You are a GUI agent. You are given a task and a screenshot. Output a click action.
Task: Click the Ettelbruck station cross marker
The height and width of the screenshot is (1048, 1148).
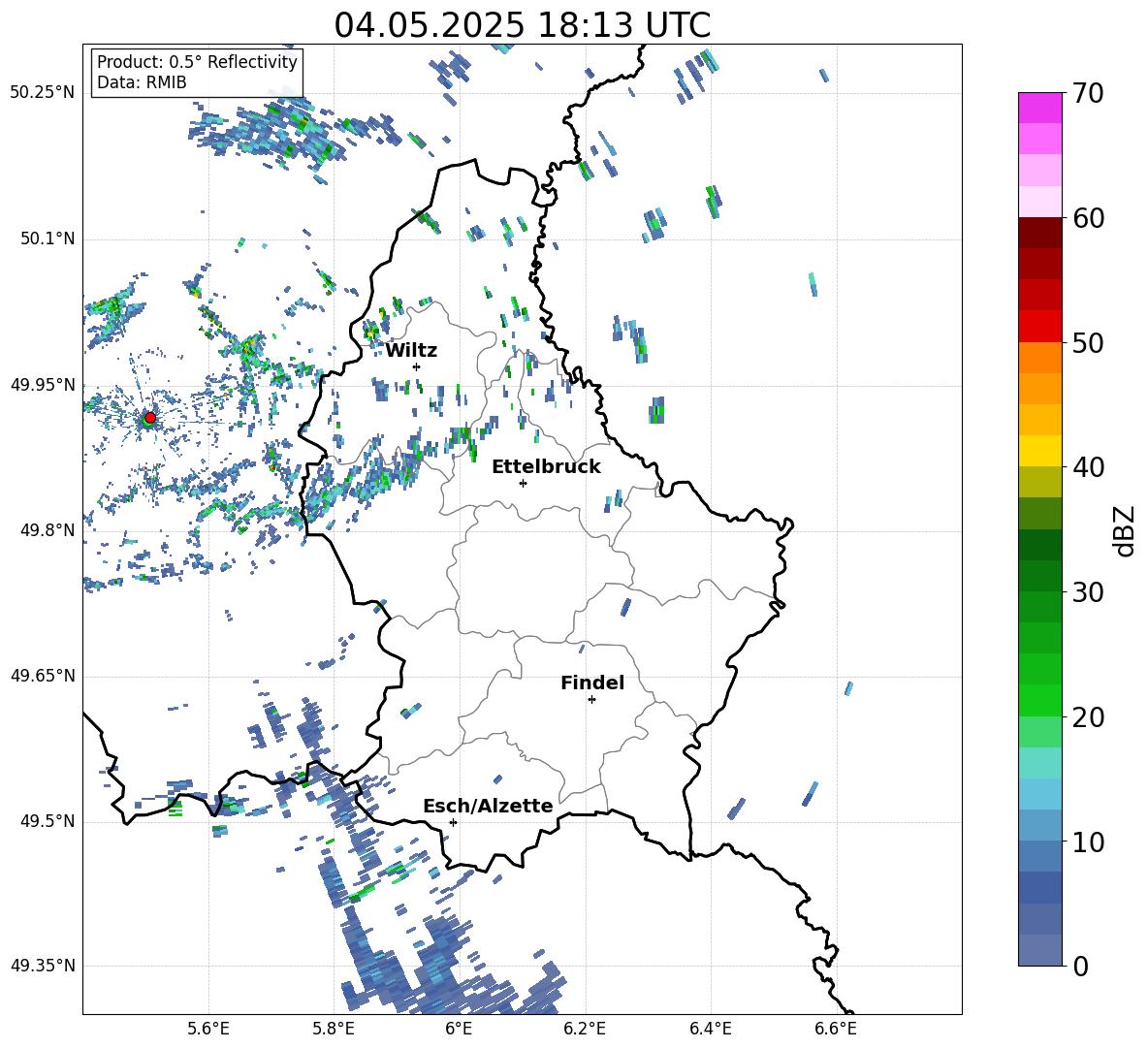pyautogui.click(x=523, y=483)
